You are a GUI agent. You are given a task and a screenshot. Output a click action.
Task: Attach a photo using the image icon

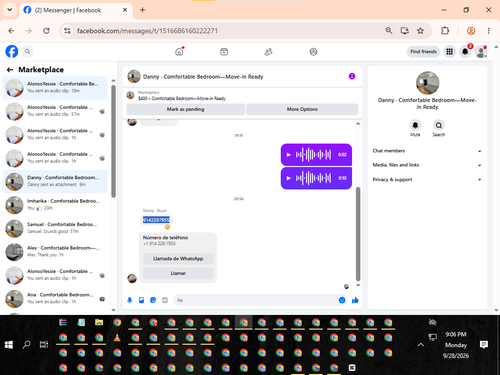coord(141,300)
